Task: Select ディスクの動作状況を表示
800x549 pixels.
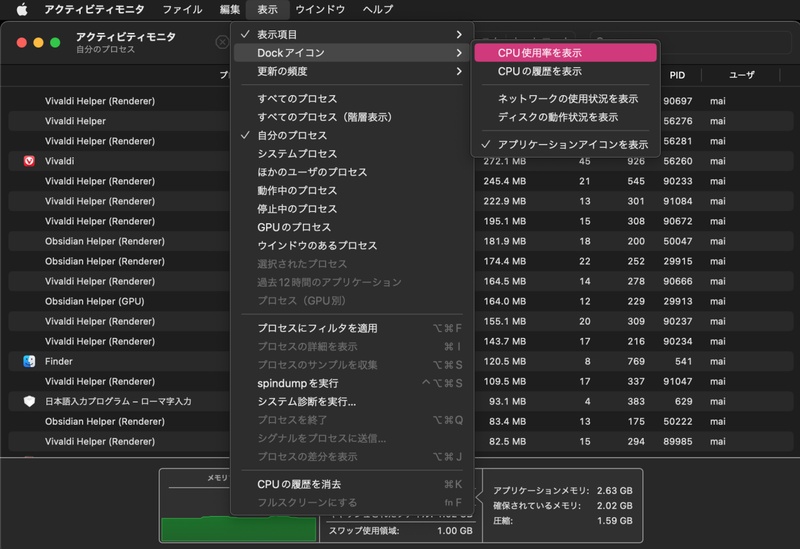Action: (x=565, y=117)
